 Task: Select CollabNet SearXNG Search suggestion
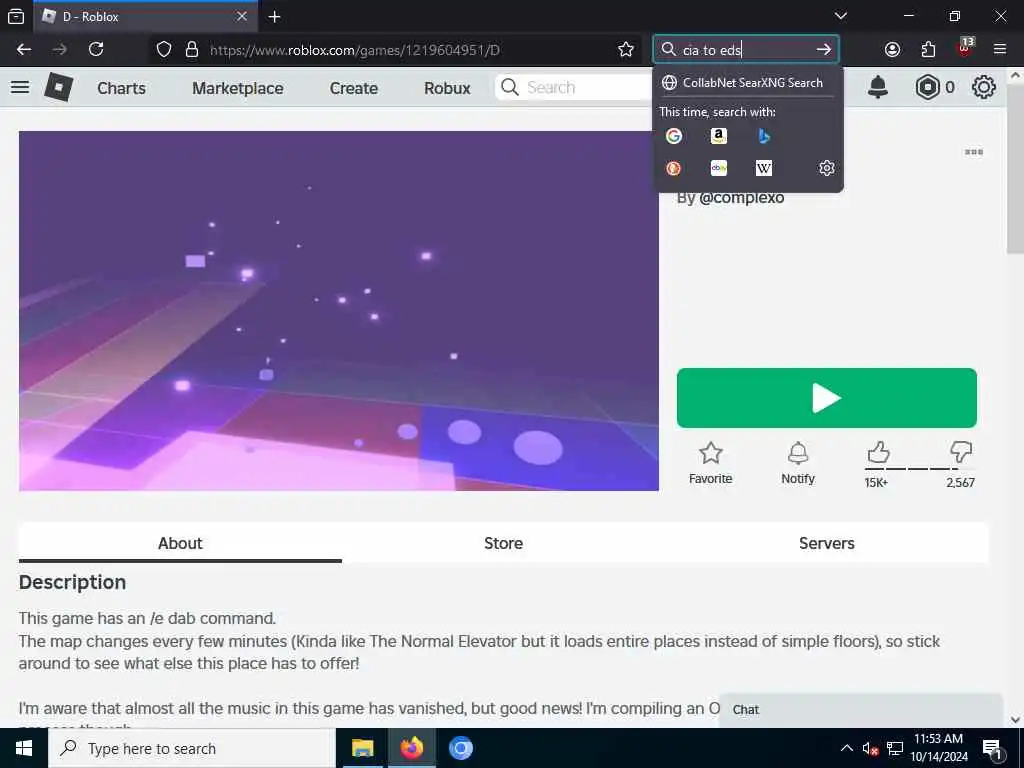click(x=747, y=83)
